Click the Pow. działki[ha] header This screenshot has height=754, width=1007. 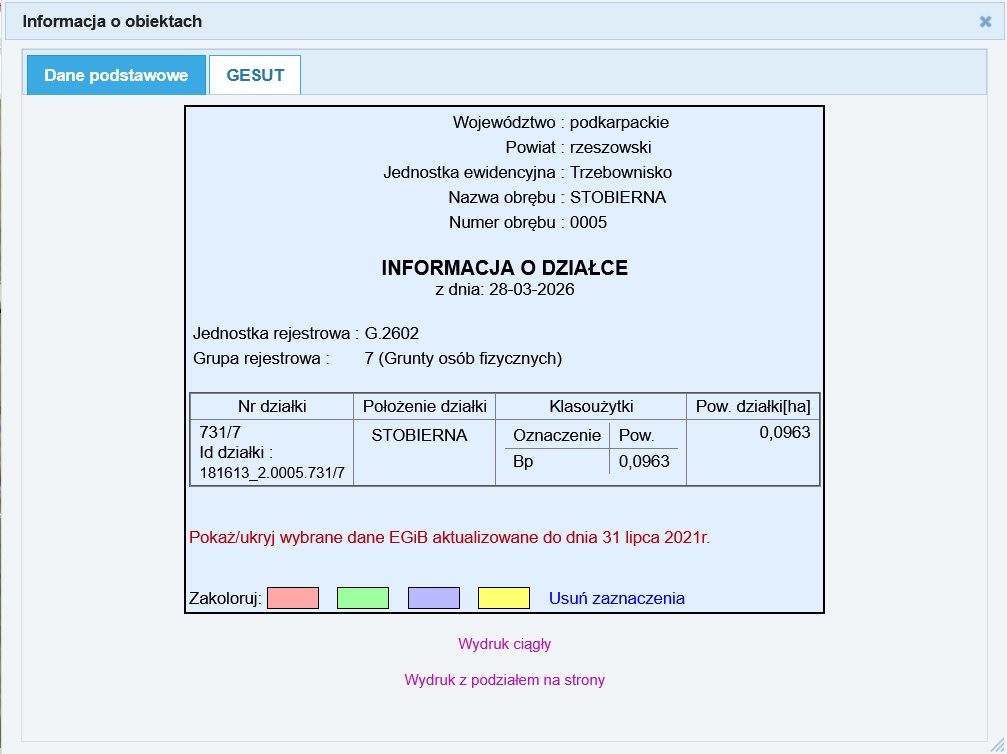[x=752, y=406]
